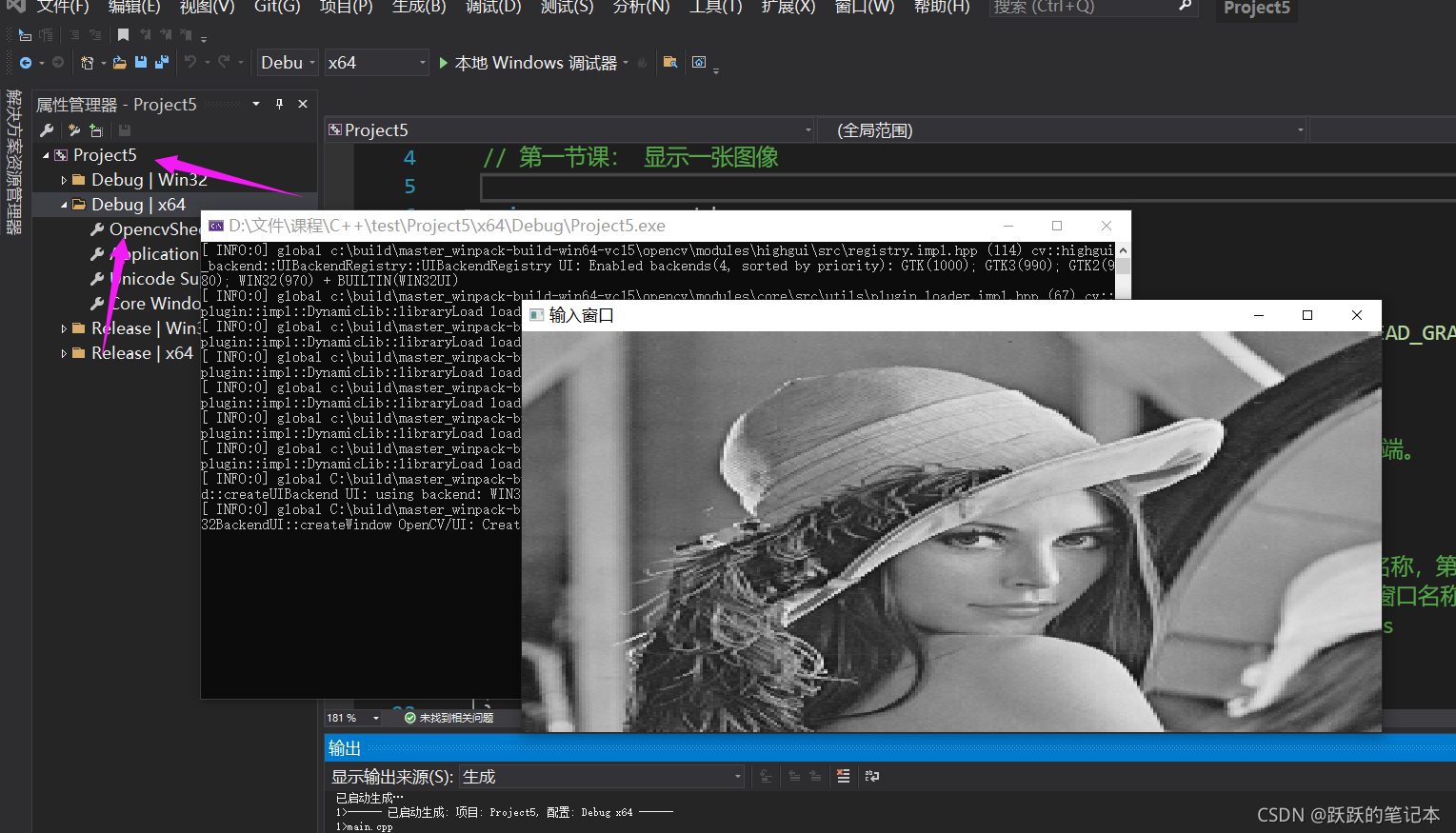The width and height of the screenshot is (1456, 833).
Task: Open the 生成(B) menu
Action: point(419,7)
